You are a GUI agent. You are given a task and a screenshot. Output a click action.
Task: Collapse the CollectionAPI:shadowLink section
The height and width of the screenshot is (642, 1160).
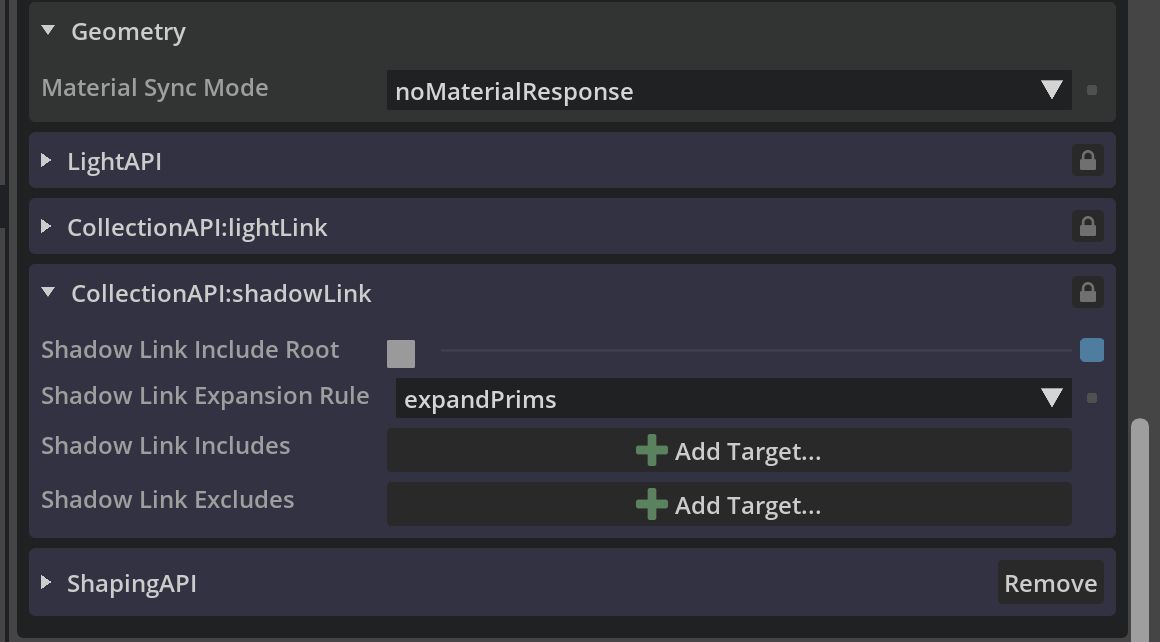(x=48, y=293)
